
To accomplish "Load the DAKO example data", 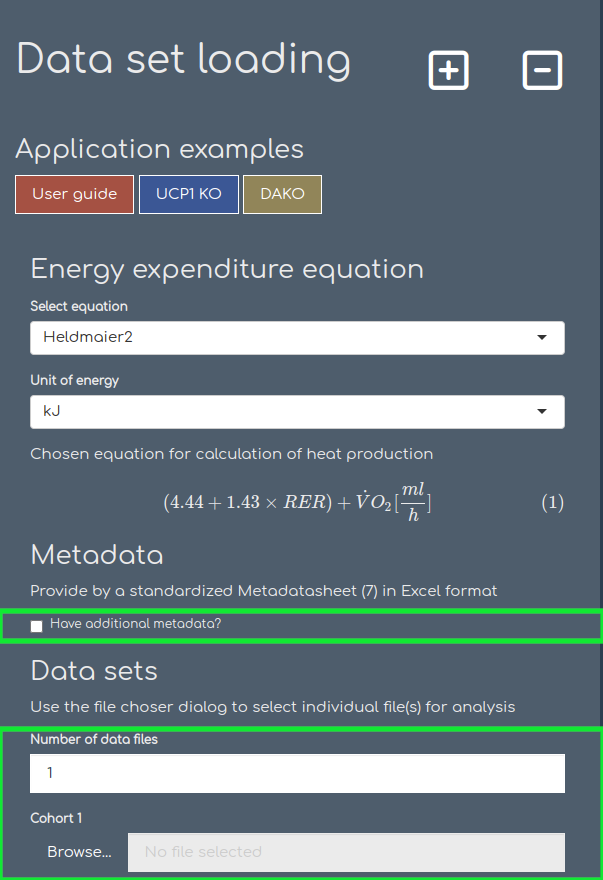I will pos(282,194).
